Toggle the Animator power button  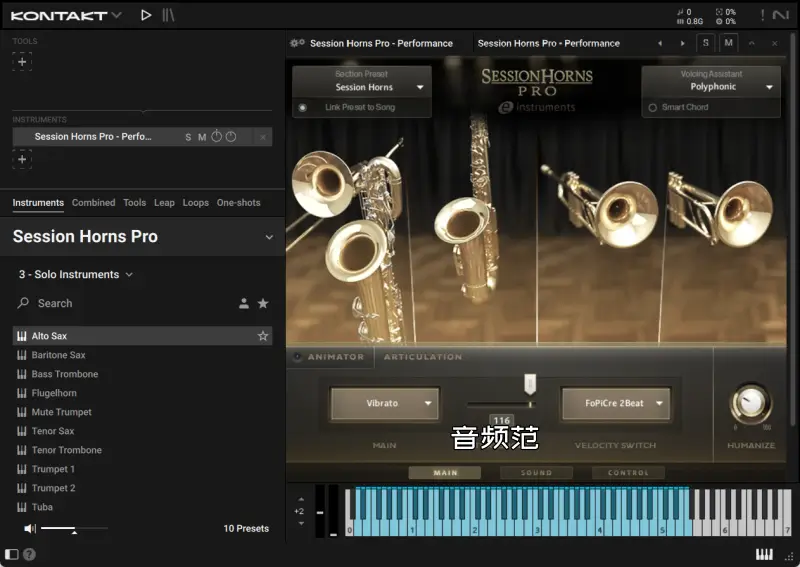click(x=297, y=357)
